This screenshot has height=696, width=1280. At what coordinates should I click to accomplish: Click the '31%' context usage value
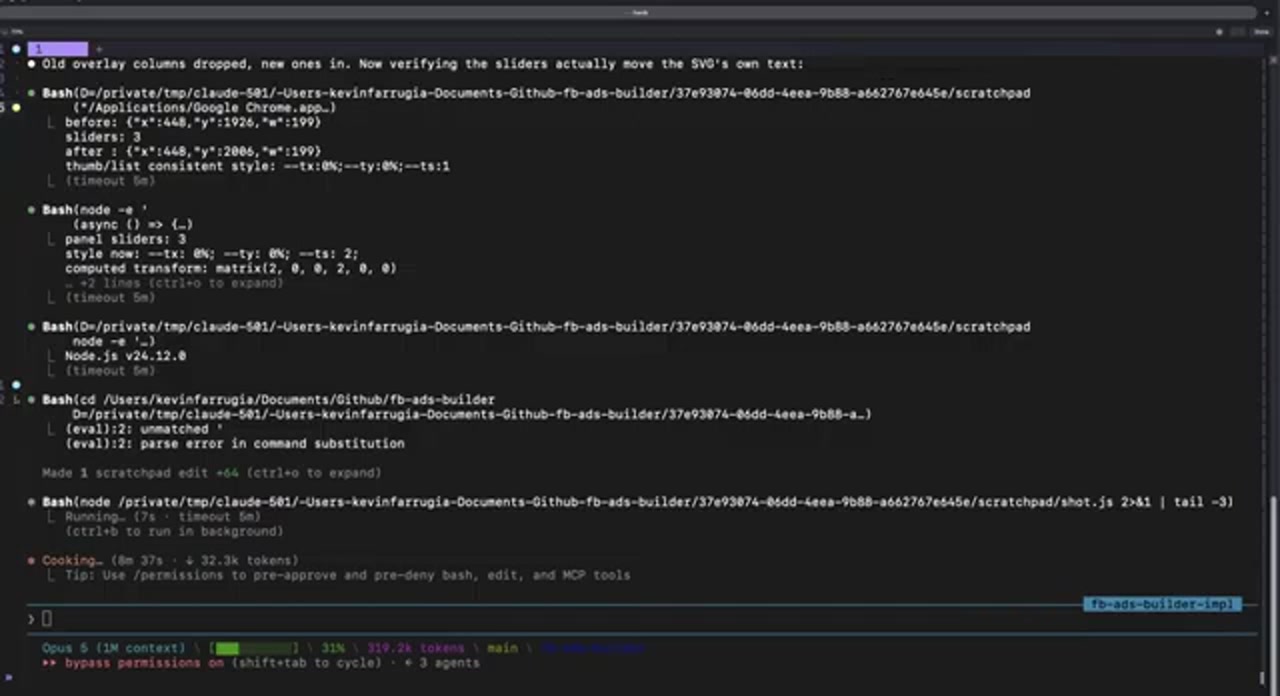(333, 648)
